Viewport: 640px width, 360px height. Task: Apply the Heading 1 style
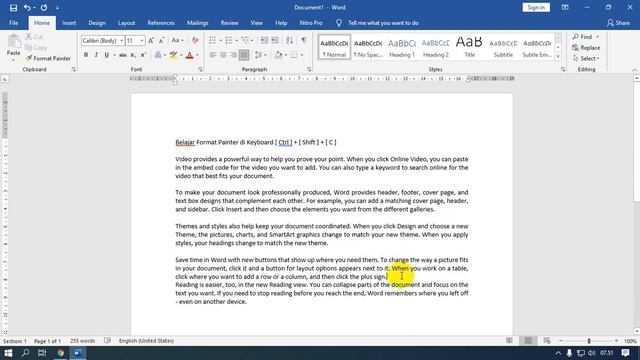click(x=402, y=47)
